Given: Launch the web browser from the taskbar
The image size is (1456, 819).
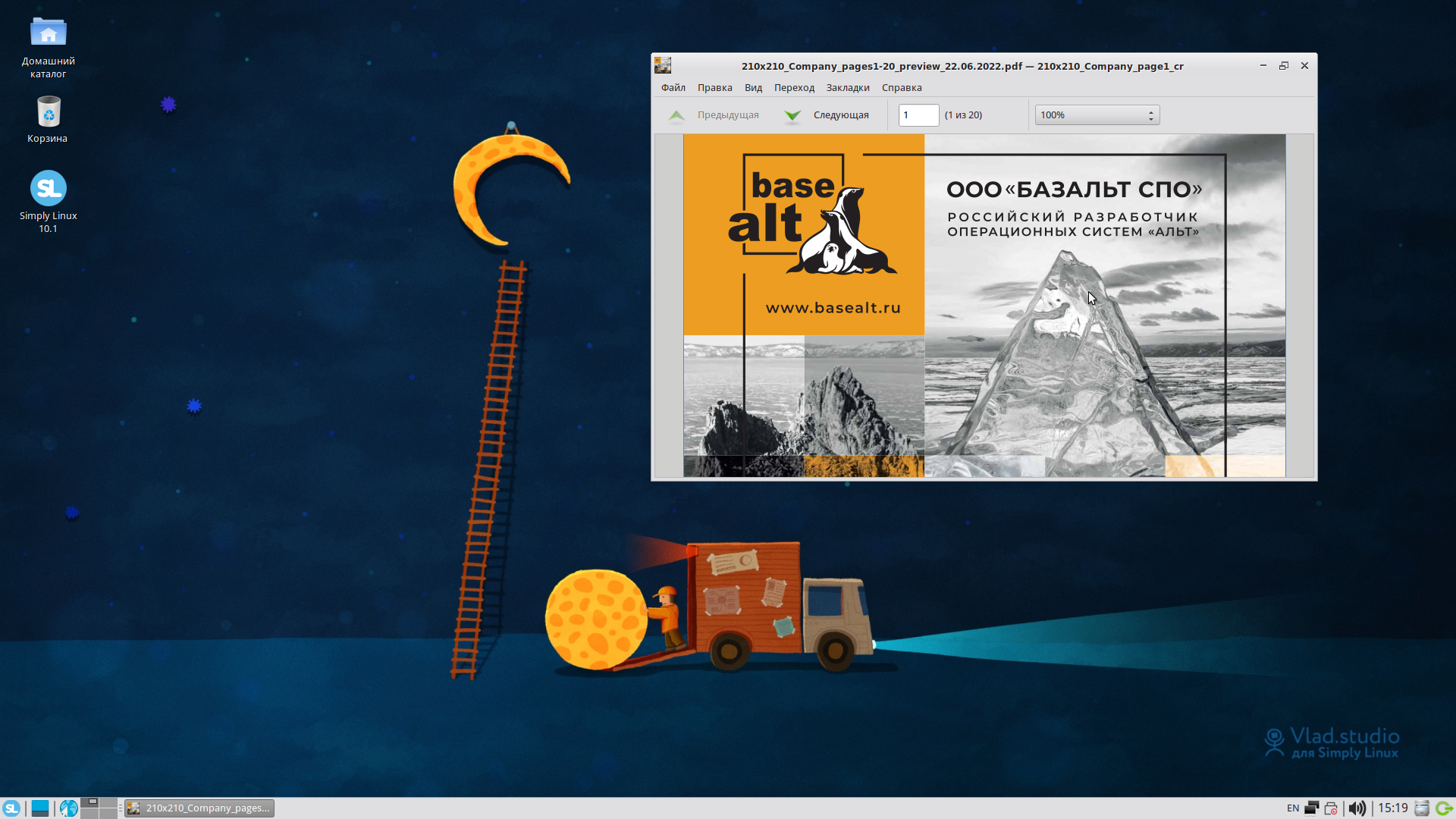Looking at the screenshot, I should (x=68, y=808).
